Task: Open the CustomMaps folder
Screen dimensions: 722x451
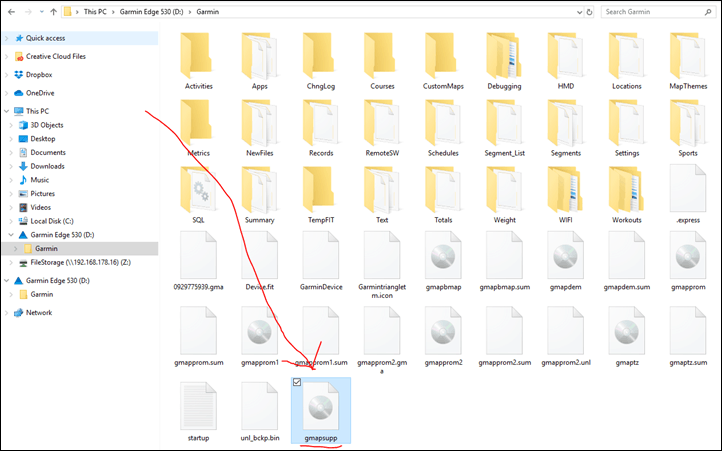Action: coord(443,60)
